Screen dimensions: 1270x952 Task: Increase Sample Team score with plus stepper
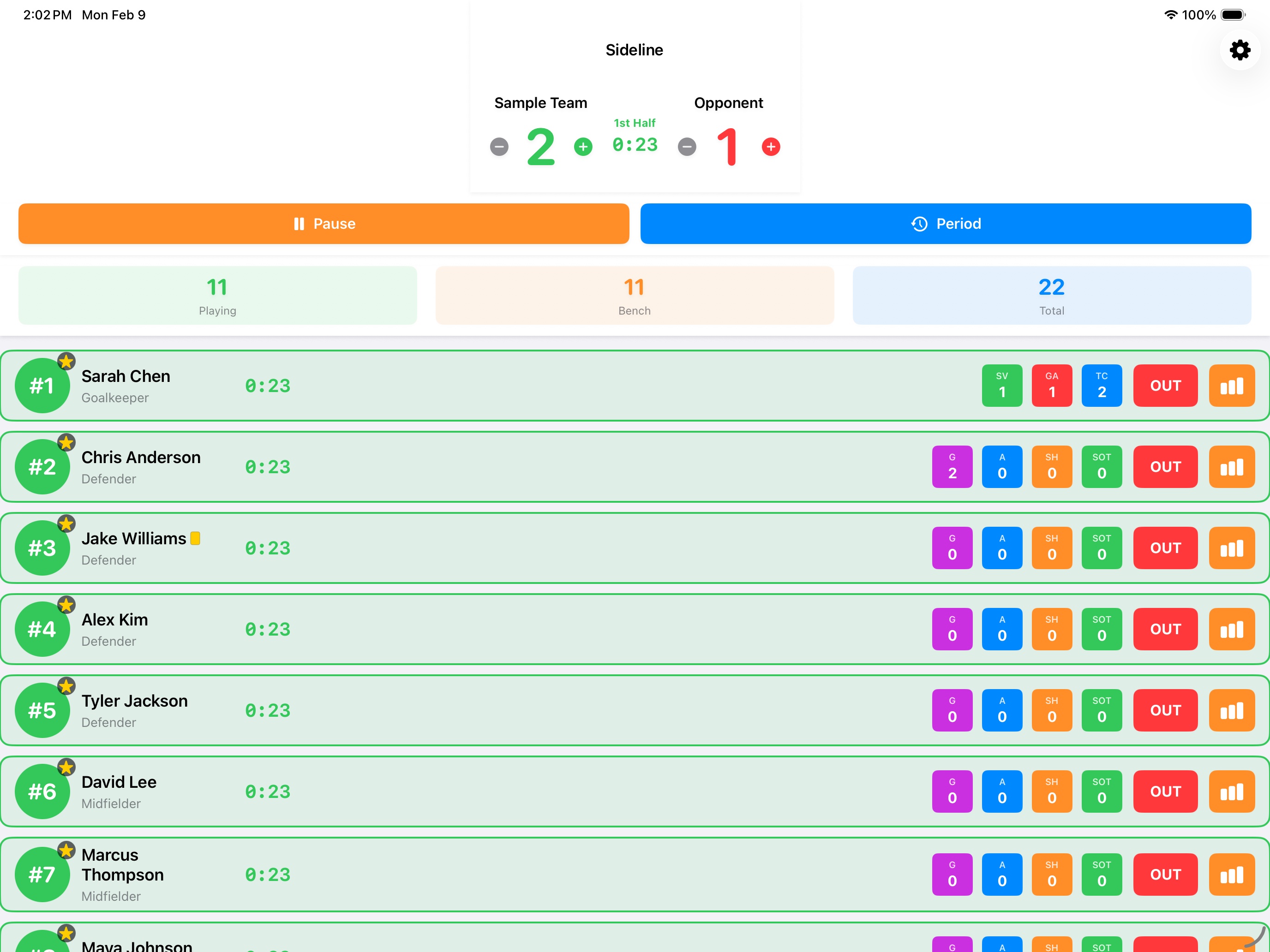click(583, 146)
